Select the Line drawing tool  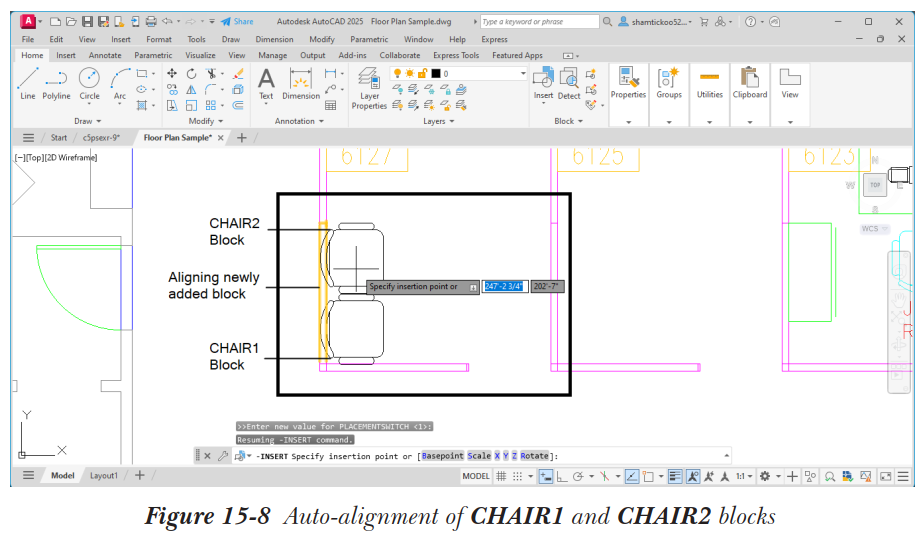tap(28, 83)
